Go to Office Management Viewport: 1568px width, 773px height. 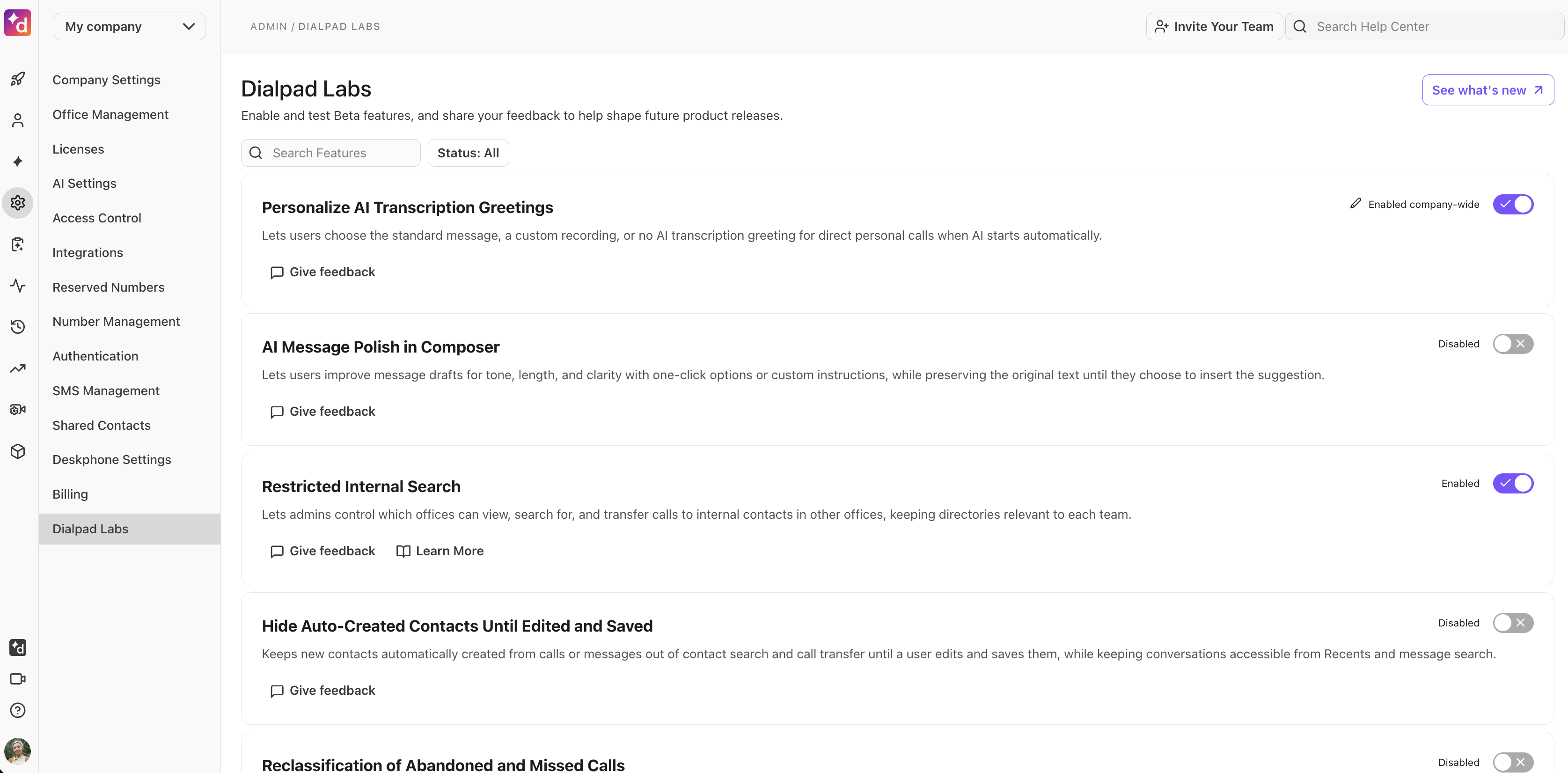(x=130, y=114)
